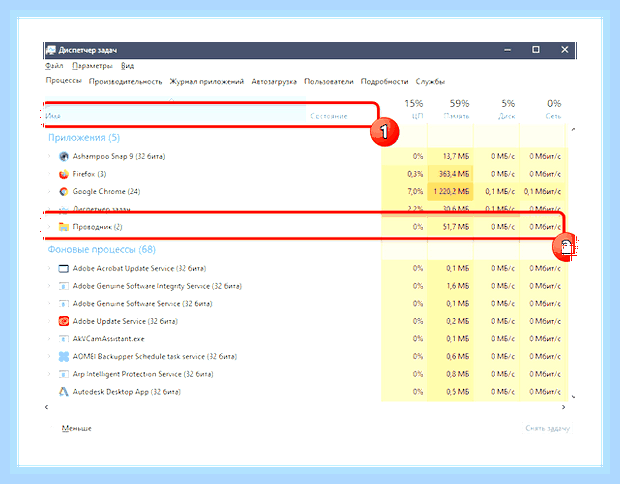Select the Фоновые процессы (68) group header
Screen dimensions: 620x484
(102, 250)
